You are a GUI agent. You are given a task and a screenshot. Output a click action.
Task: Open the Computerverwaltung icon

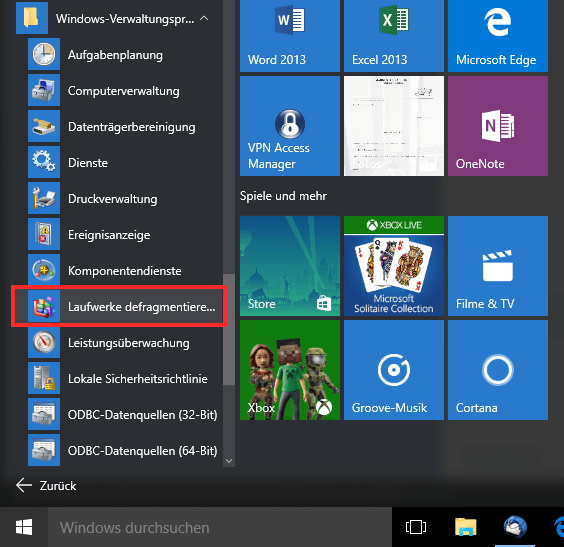[44, 90]
